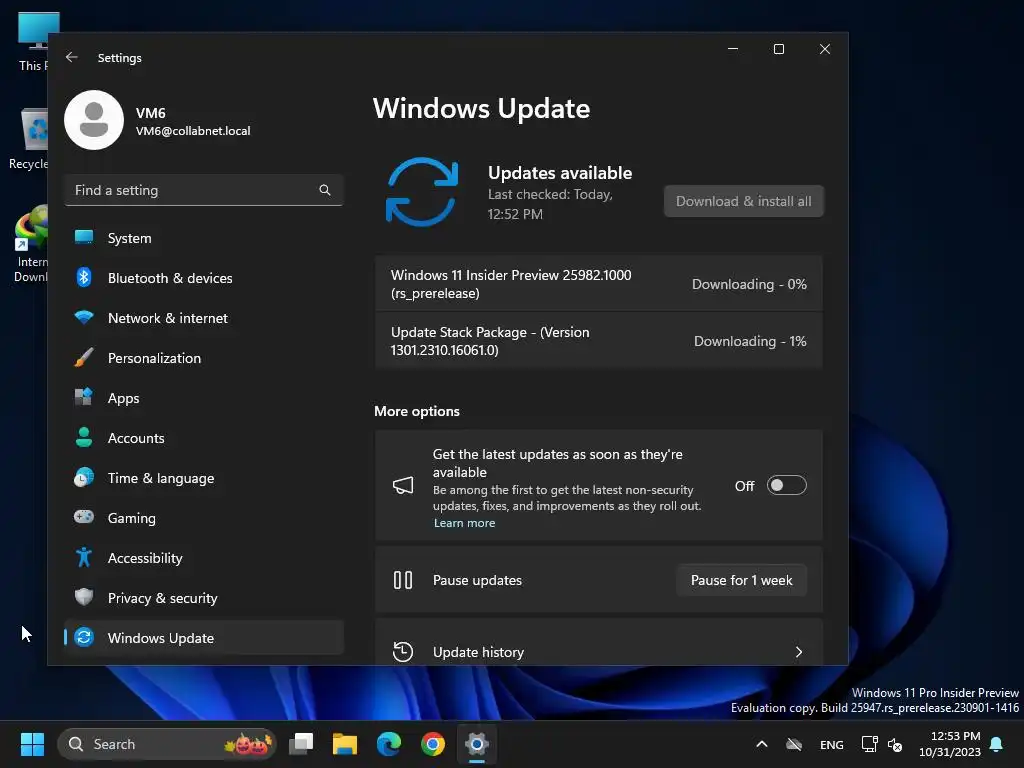Image resolution: width=1024 pixels, height=768 pixels.
Task: Launch Microsoft Edge from the taskbar
Action: point(389,744)
